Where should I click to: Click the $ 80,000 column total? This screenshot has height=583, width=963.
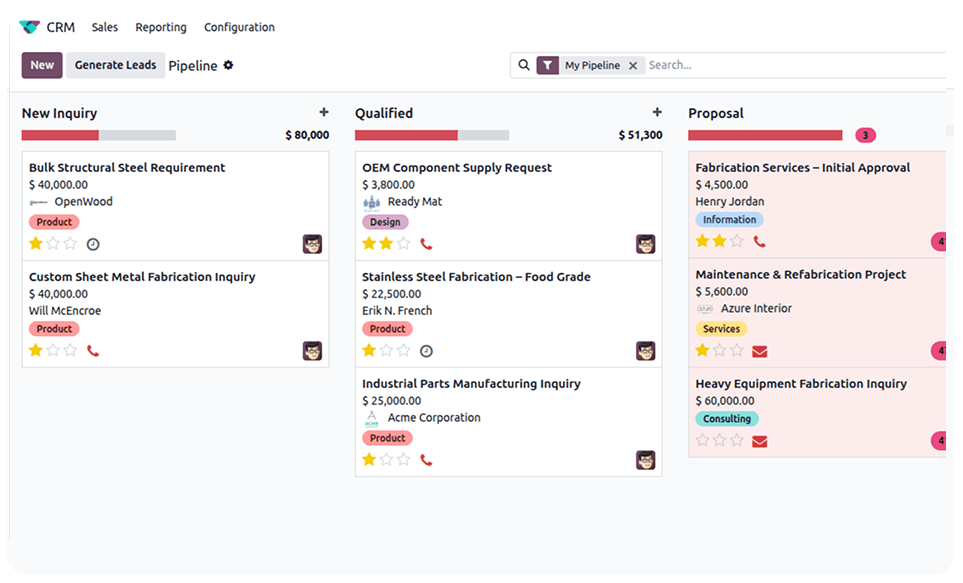click(x=307, y=135)
